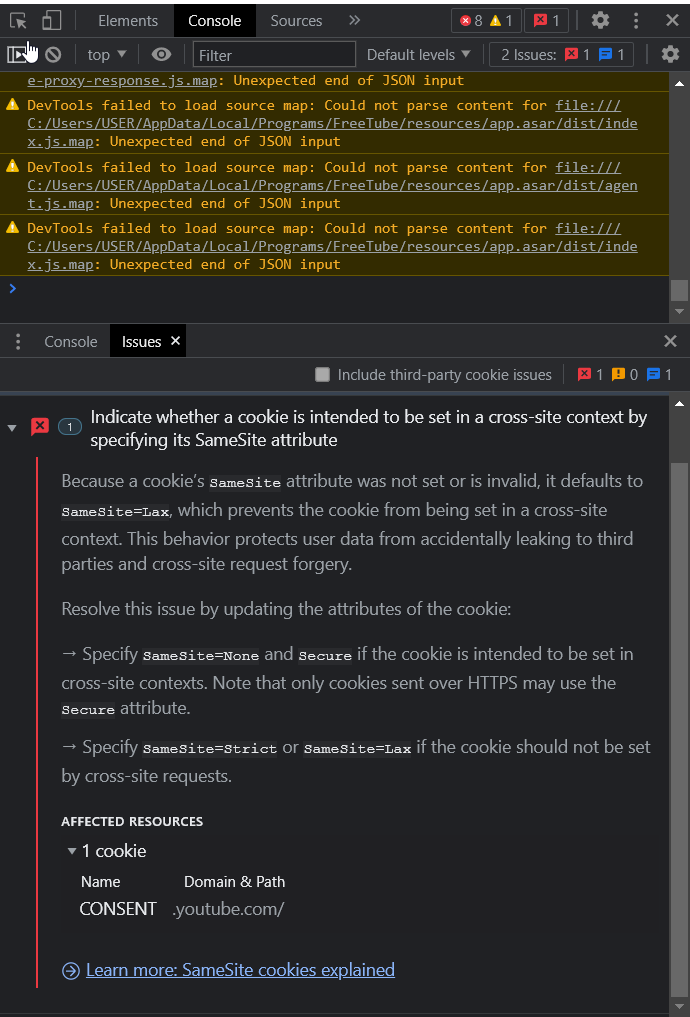
Task: Create a live expression with the eye icon
Action: point(161,54)
